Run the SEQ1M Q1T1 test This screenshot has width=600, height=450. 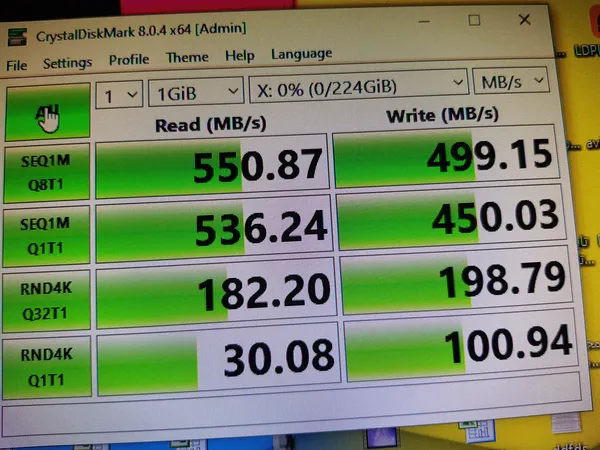tap(46, 236)
